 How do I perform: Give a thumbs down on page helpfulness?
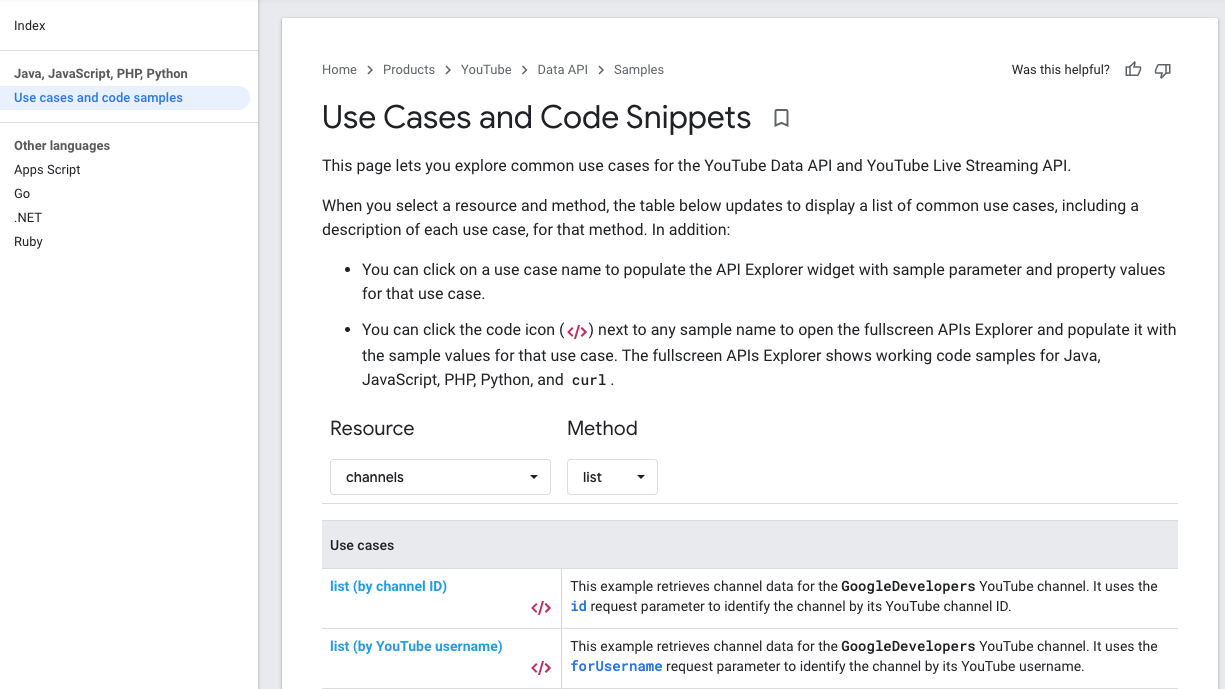(1162, 70)
